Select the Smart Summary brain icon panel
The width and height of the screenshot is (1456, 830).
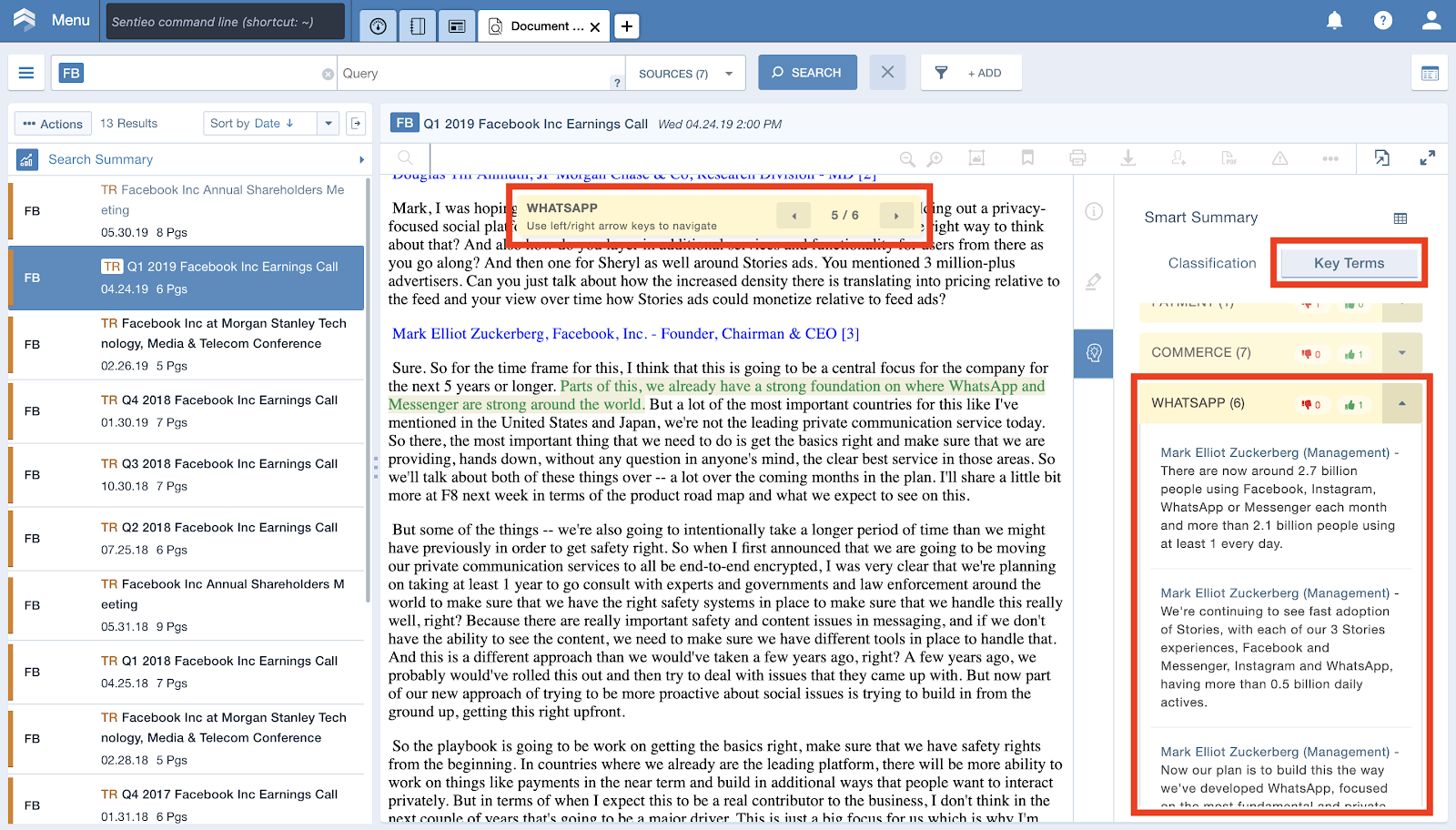click(x=1094, y=353)
